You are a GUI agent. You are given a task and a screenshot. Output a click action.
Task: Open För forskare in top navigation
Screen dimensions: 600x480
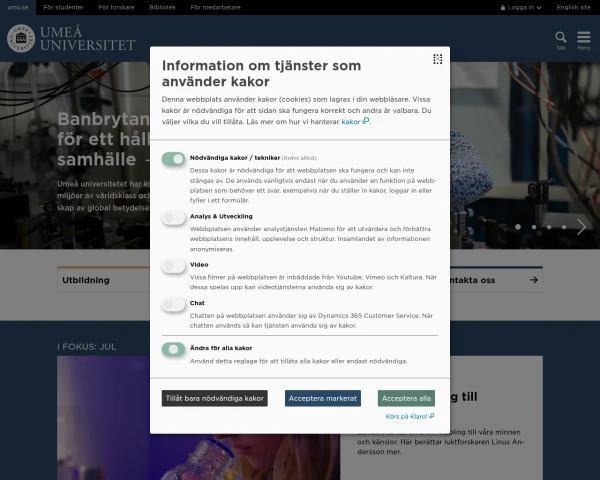[116, 7]
